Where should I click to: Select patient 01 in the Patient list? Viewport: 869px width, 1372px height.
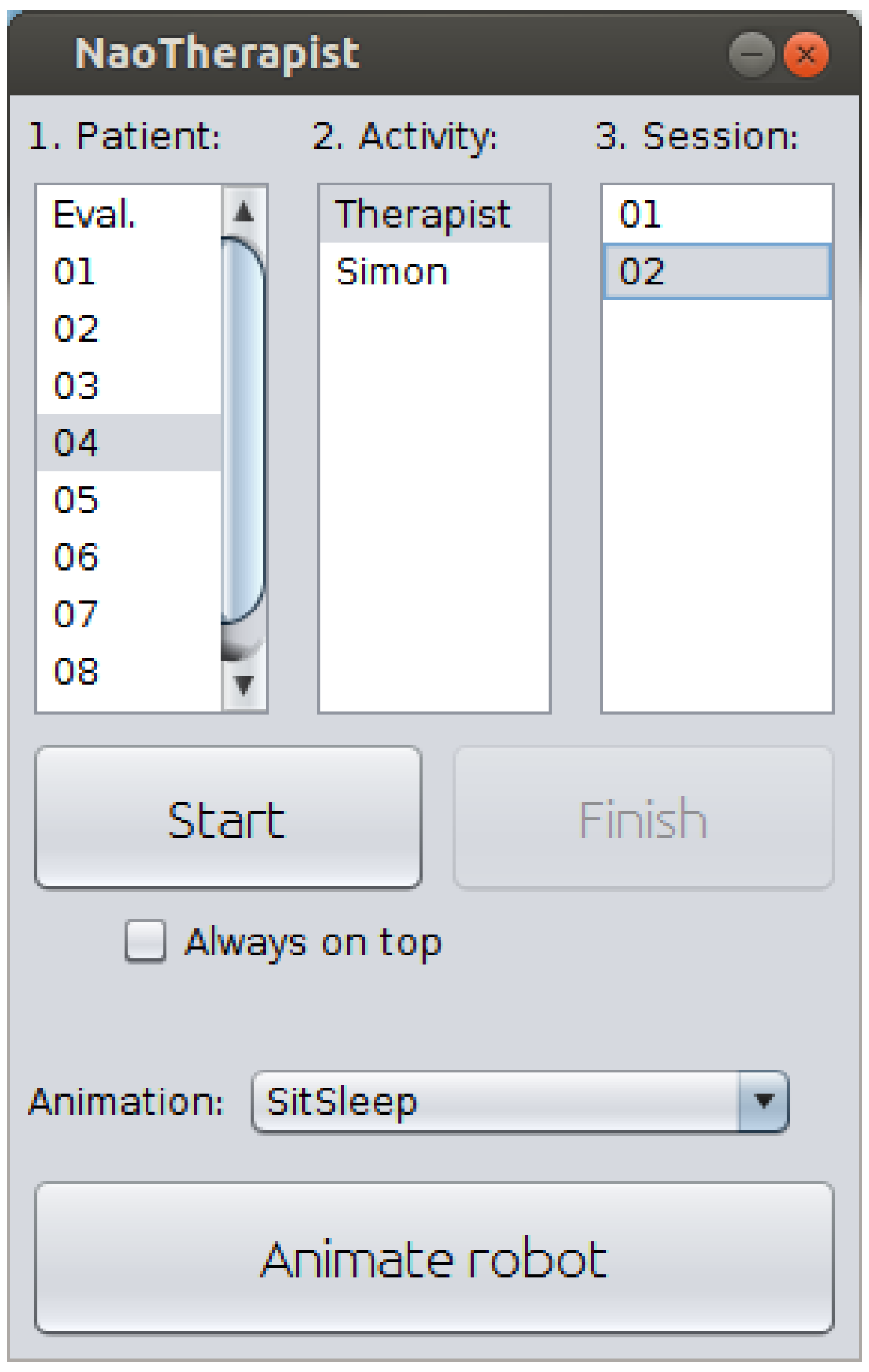tap(129, 271)
